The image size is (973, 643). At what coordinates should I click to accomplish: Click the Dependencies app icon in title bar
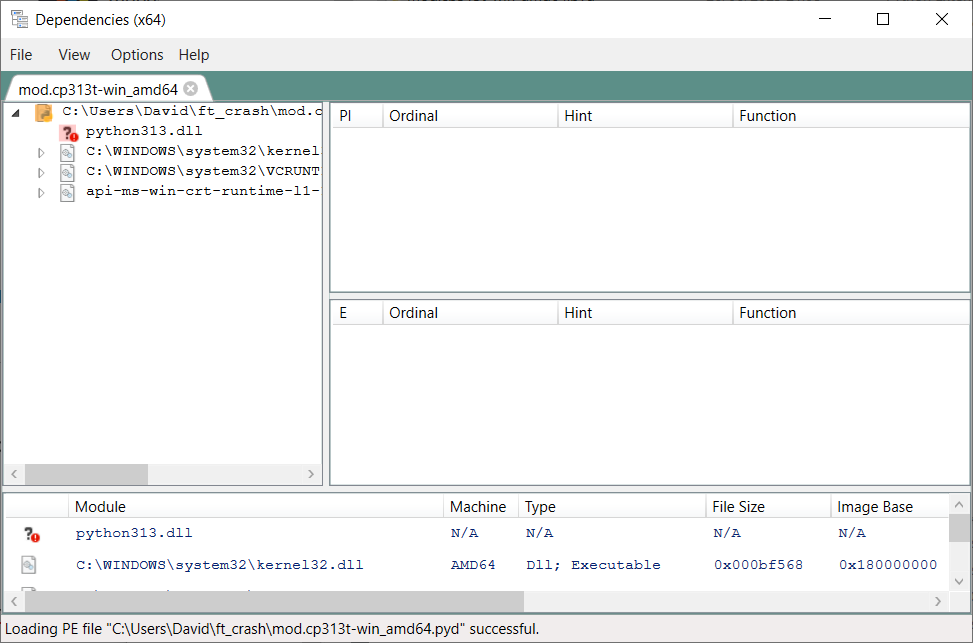pos(19,19)
